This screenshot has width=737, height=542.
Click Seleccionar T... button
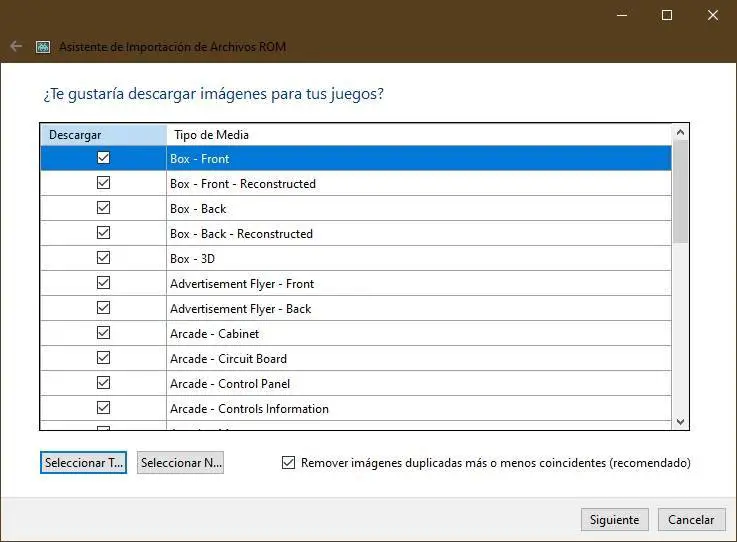point(84,463)
